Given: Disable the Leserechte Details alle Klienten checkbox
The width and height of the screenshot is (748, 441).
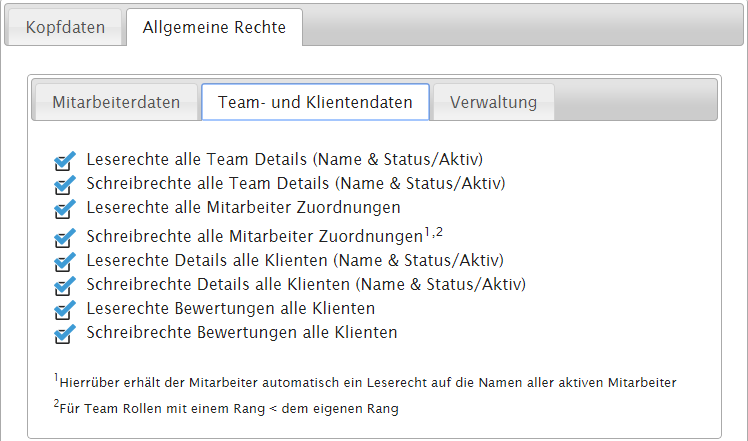Looking at the screenshot, I should click(x=64, y=262).
